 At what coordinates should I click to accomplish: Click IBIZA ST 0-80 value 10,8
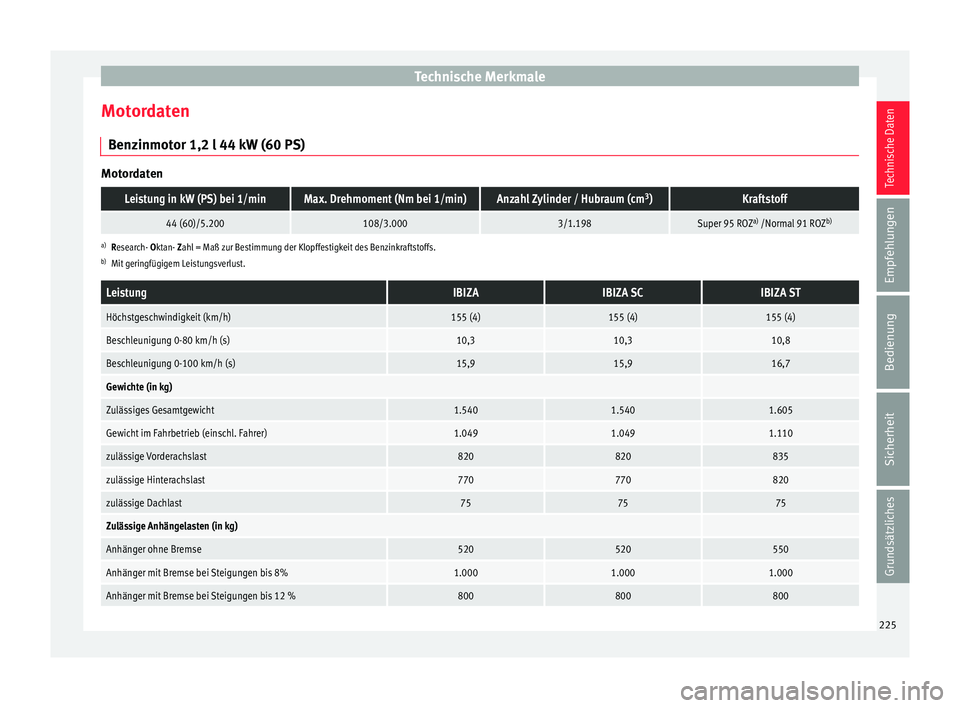pyautogui.click(x=781, y=341)
